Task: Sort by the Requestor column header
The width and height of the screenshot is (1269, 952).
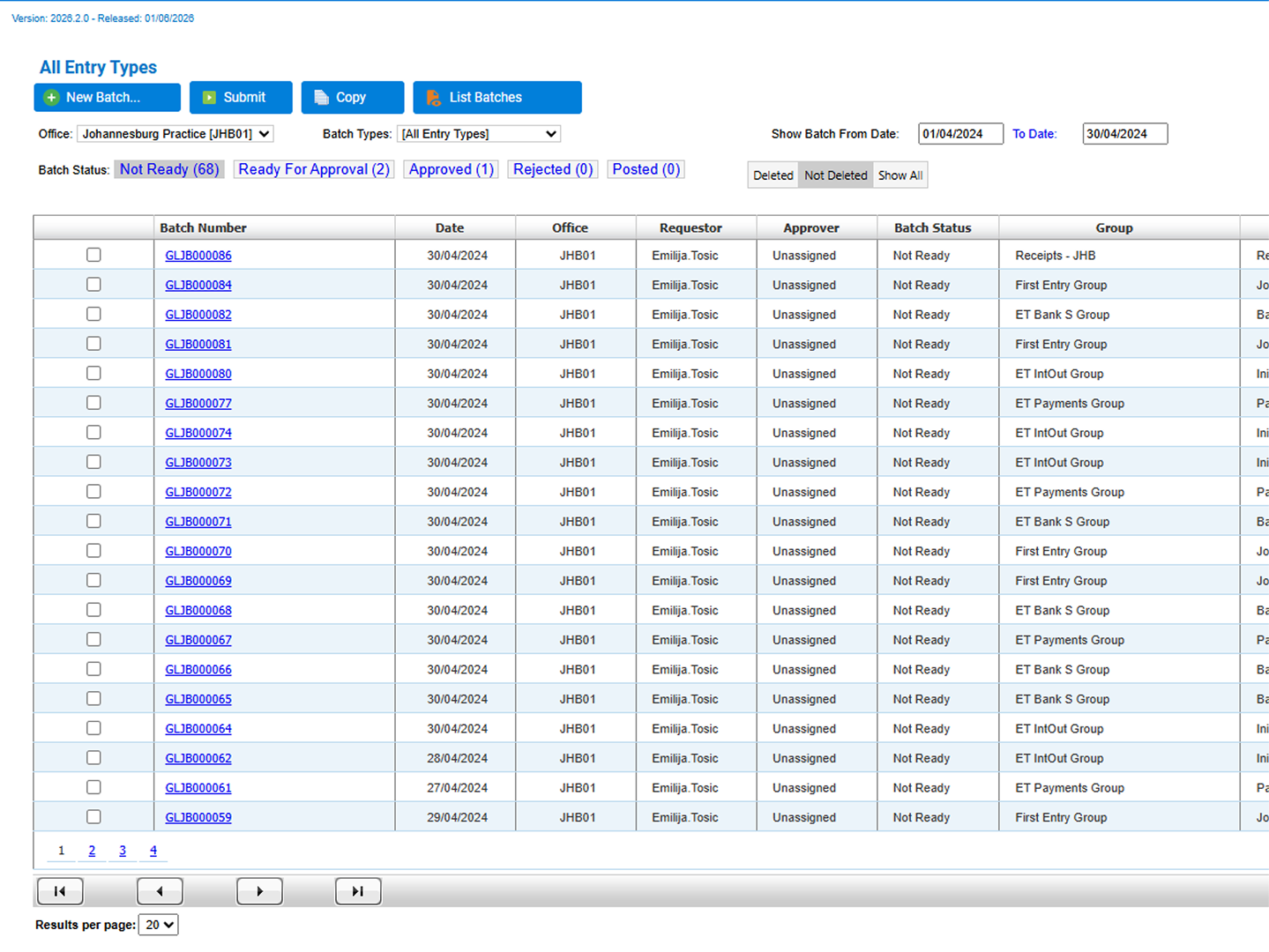Action: [690, 227]
